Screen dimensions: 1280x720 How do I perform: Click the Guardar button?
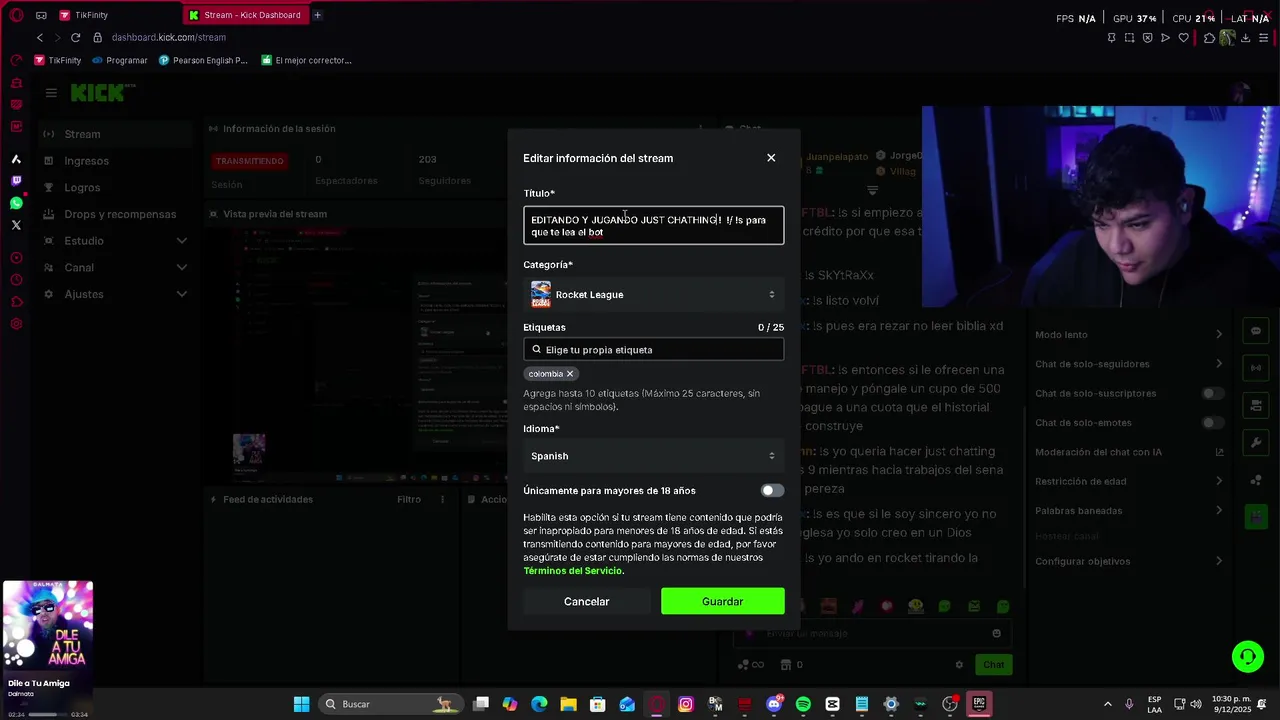[x=723, y=602]
